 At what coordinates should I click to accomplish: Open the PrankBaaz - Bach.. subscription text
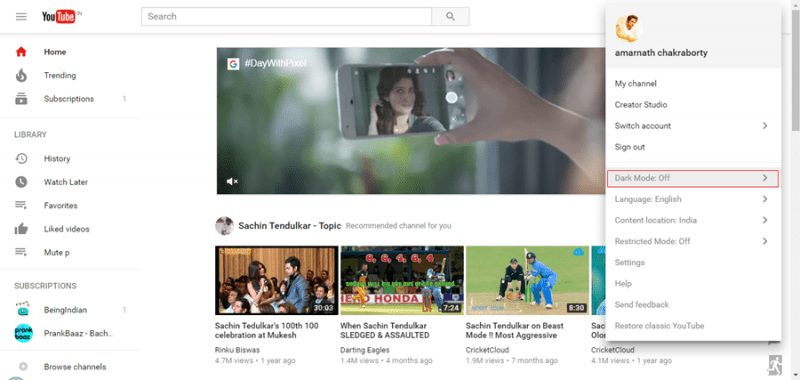click(x=78, y=333)
